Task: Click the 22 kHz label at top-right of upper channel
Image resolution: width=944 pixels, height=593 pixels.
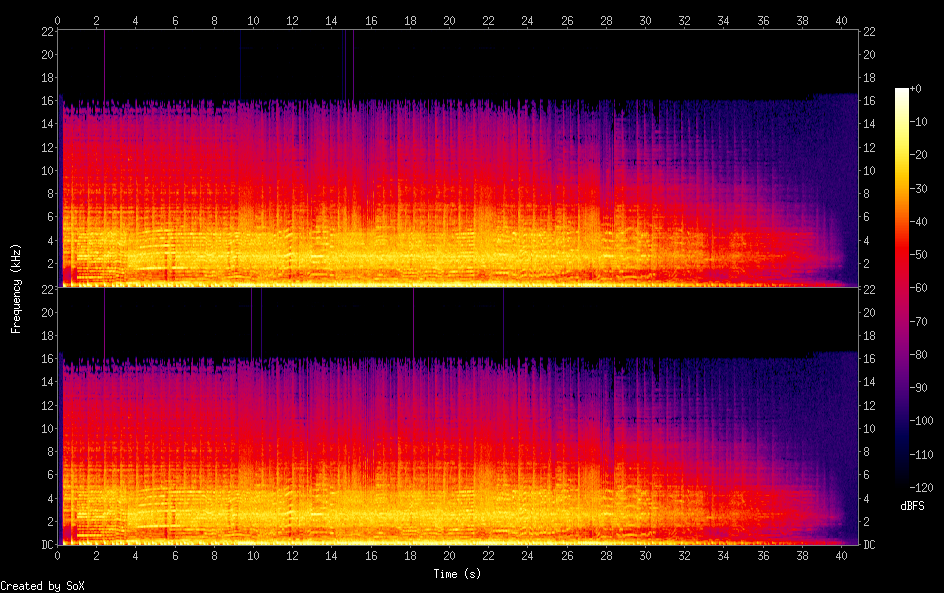Action: [x=869, y=31]
